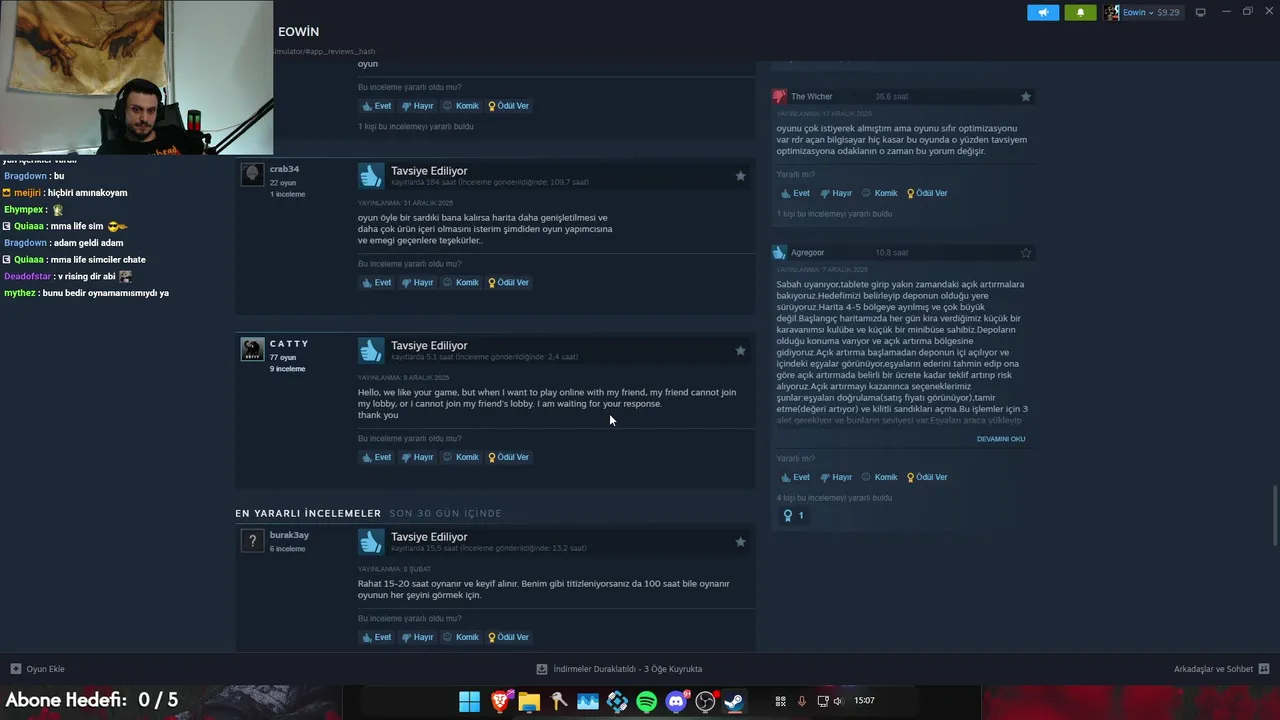Click Oyun Ekle at bottom left

click(38, 669)
